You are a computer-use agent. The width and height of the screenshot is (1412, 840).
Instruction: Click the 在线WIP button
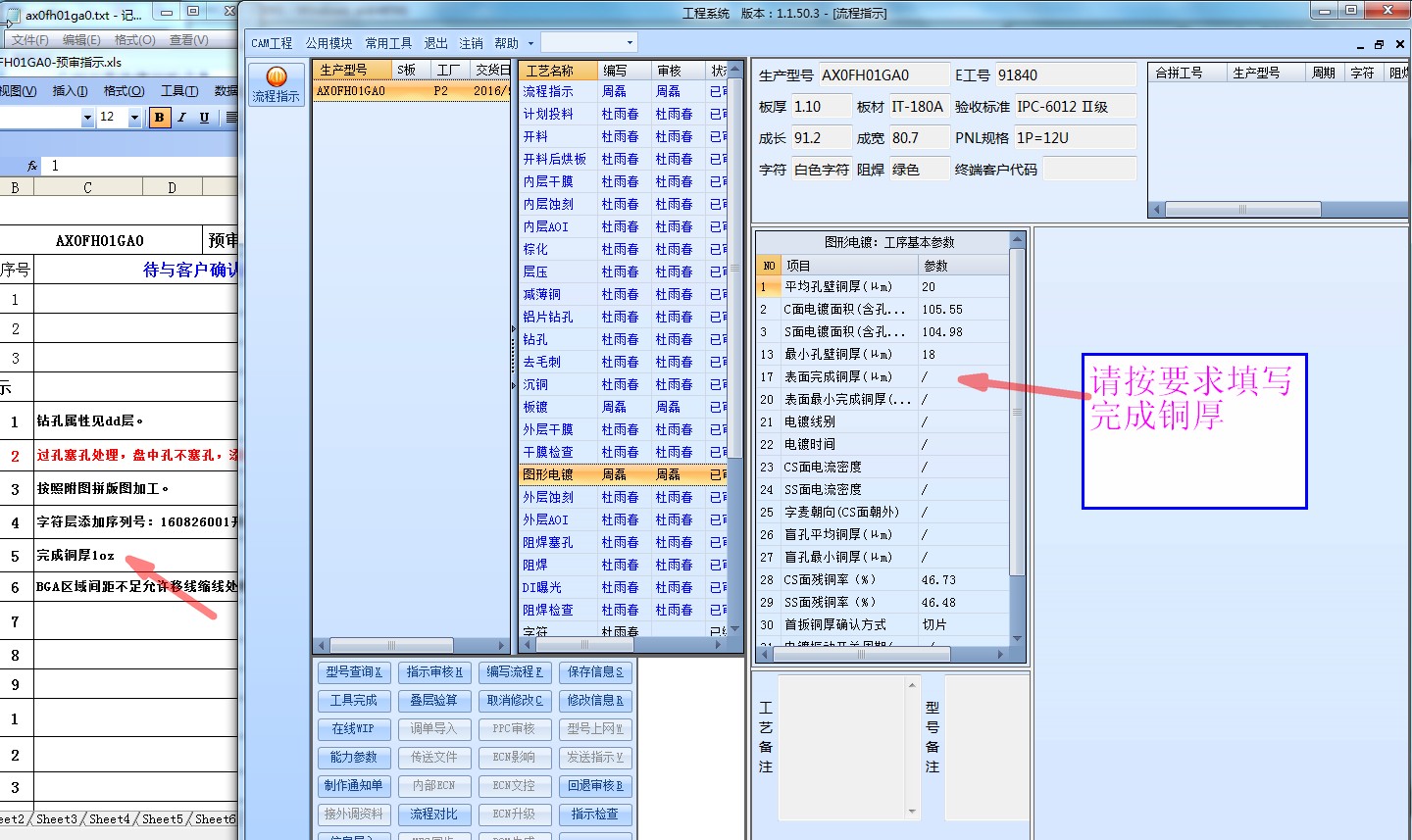click(354, 729)
